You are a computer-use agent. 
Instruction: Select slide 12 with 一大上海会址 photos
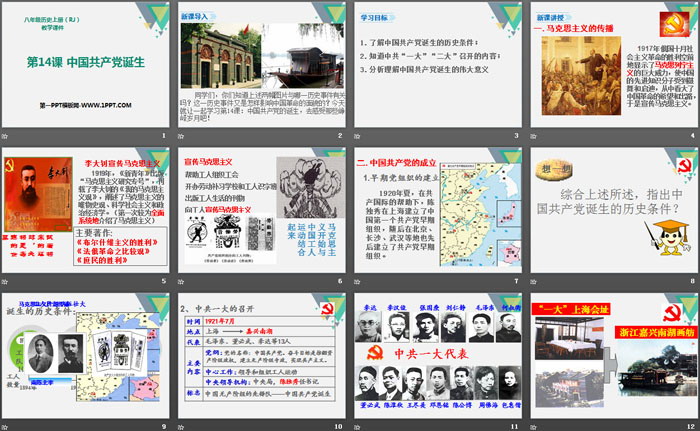point(614,356)
